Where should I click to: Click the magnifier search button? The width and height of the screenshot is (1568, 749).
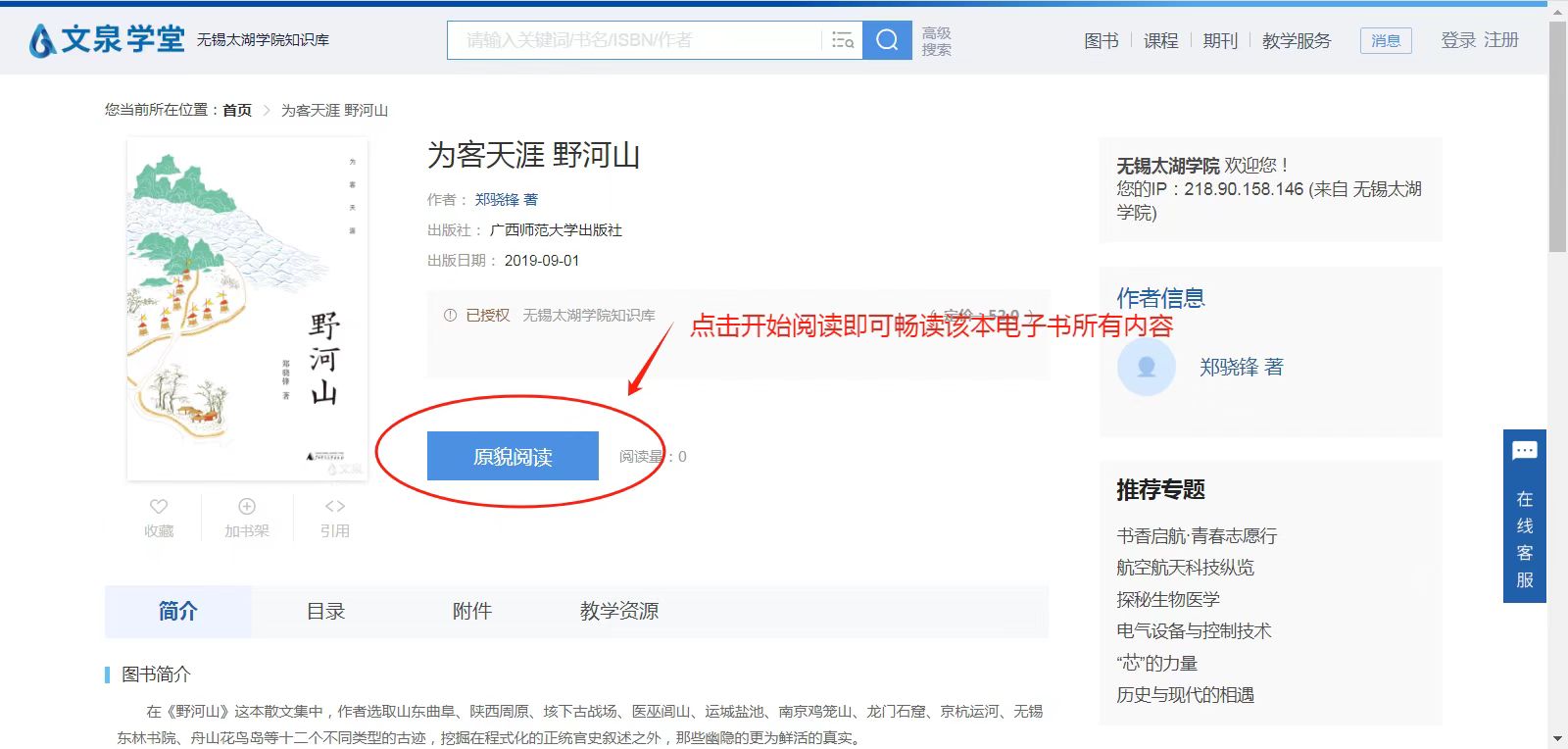pyautogui.click(x=887, y=40)
